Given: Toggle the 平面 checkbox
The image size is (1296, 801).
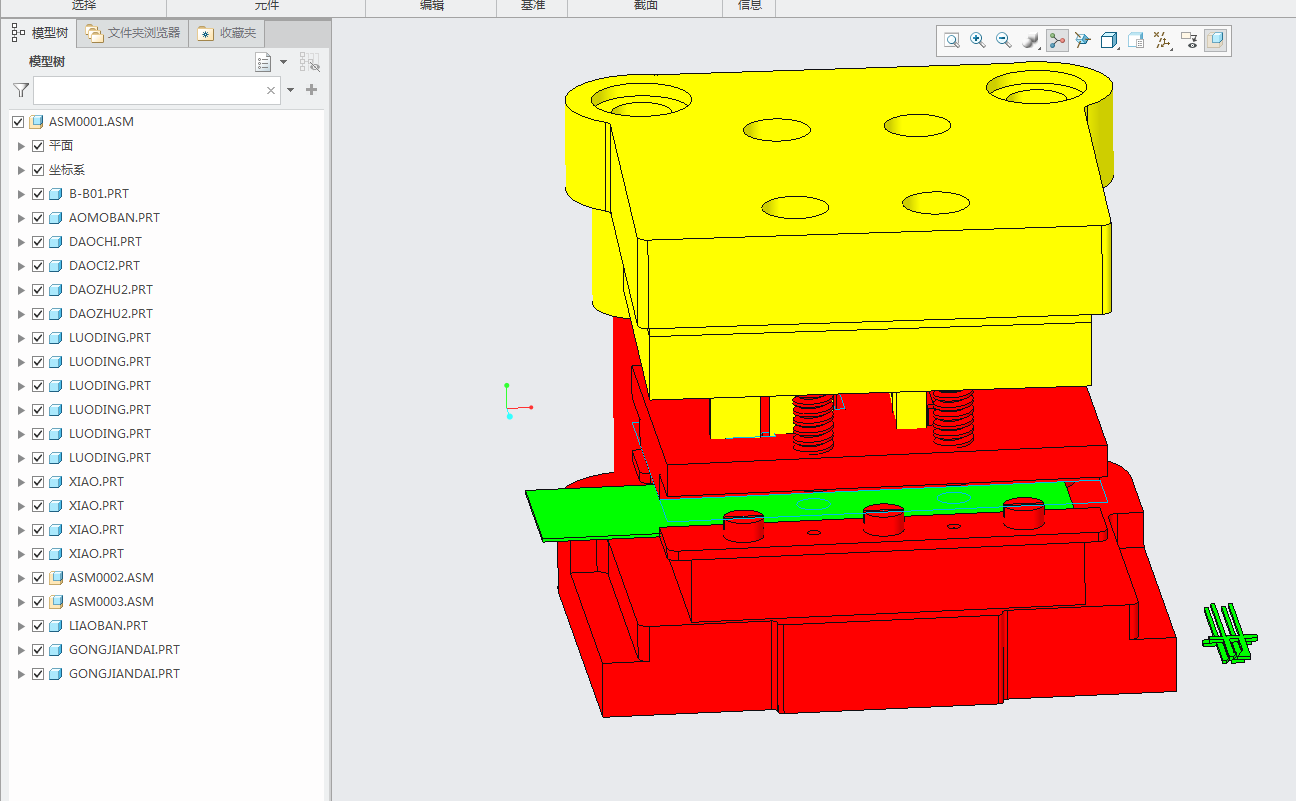Looking at the screenshot, I should click(x=38, y=146).
